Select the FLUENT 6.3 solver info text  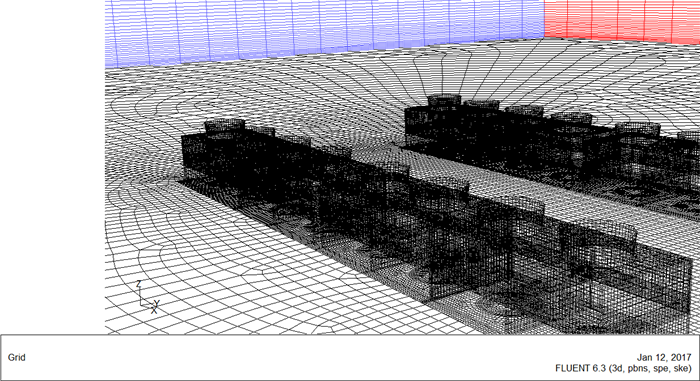tap(623, 368)
